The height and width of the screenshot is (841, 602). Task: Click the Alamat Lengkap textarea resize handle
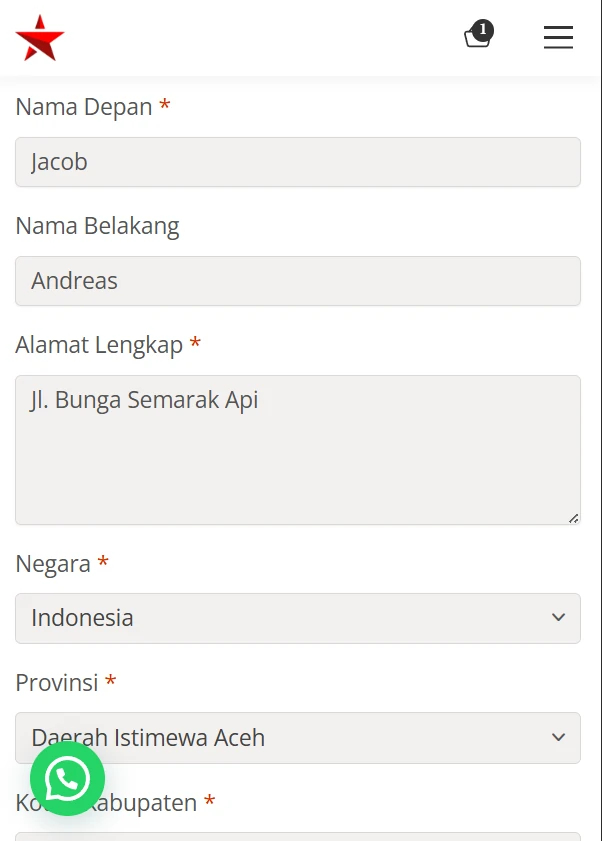[x=573, y=518]
